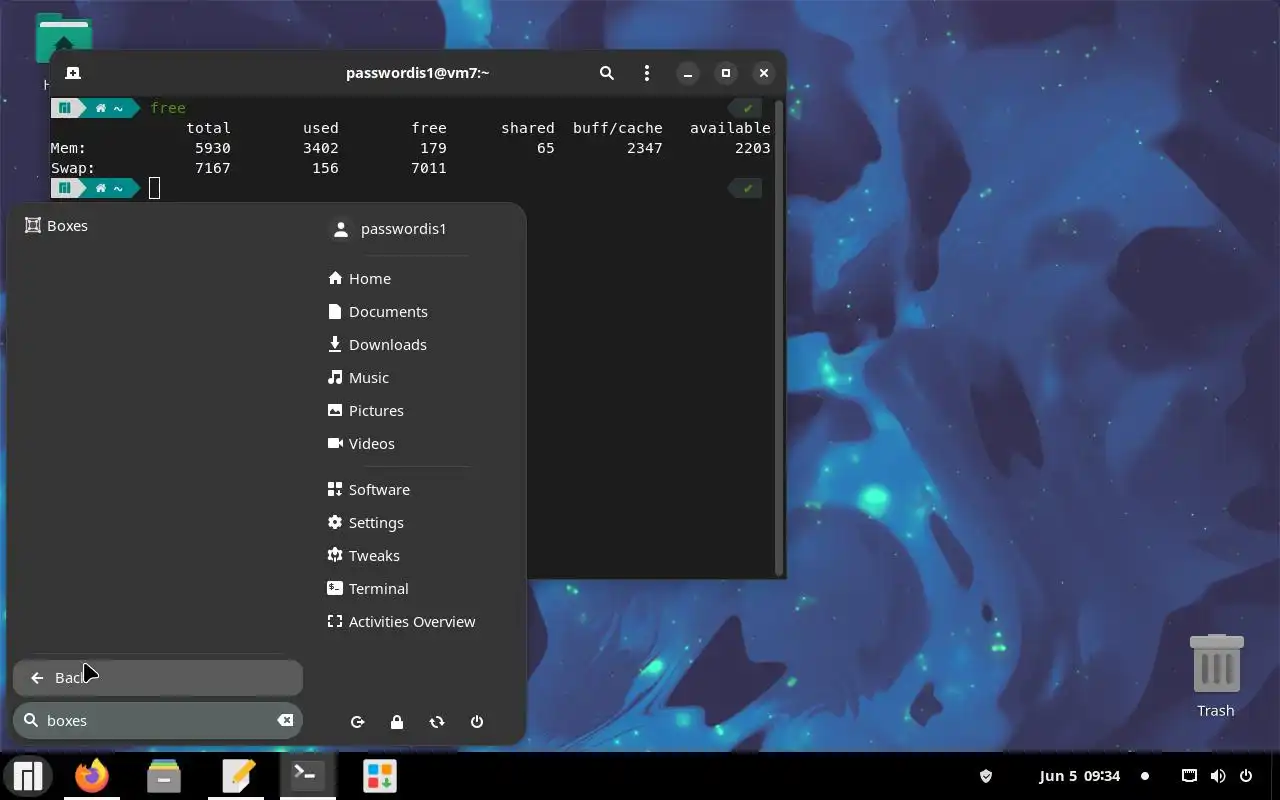Close the terminal window
The width and height of the screenshot is (1280, 800).
click(764, 73)
